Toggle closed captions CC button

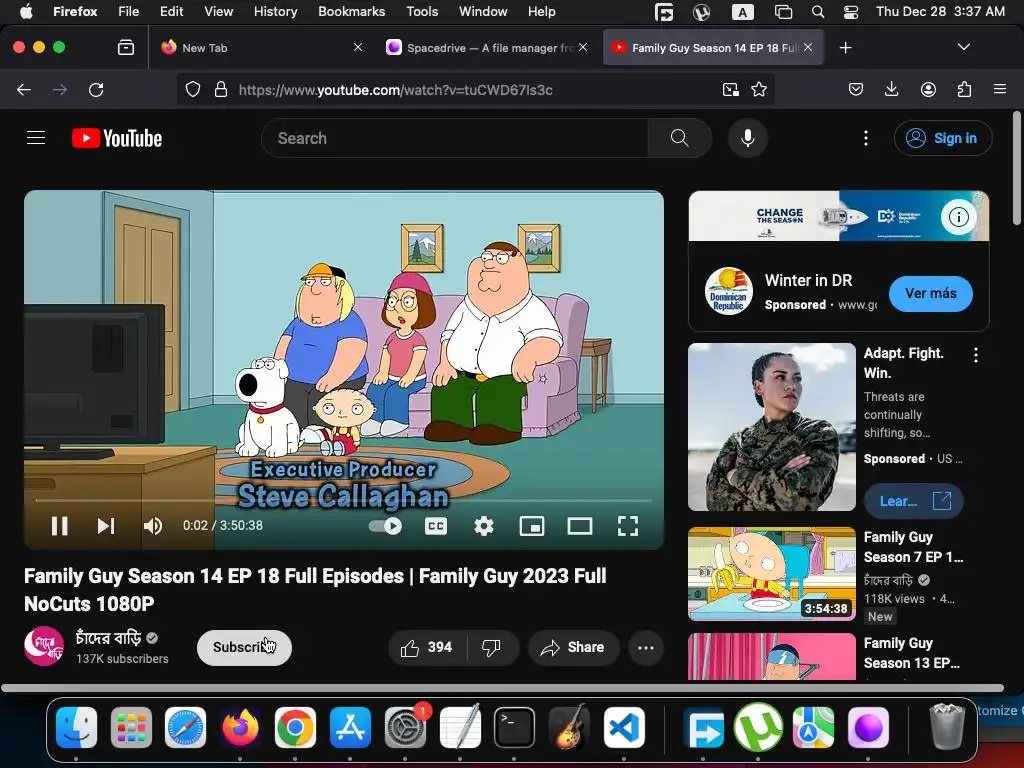coord(436,526)
